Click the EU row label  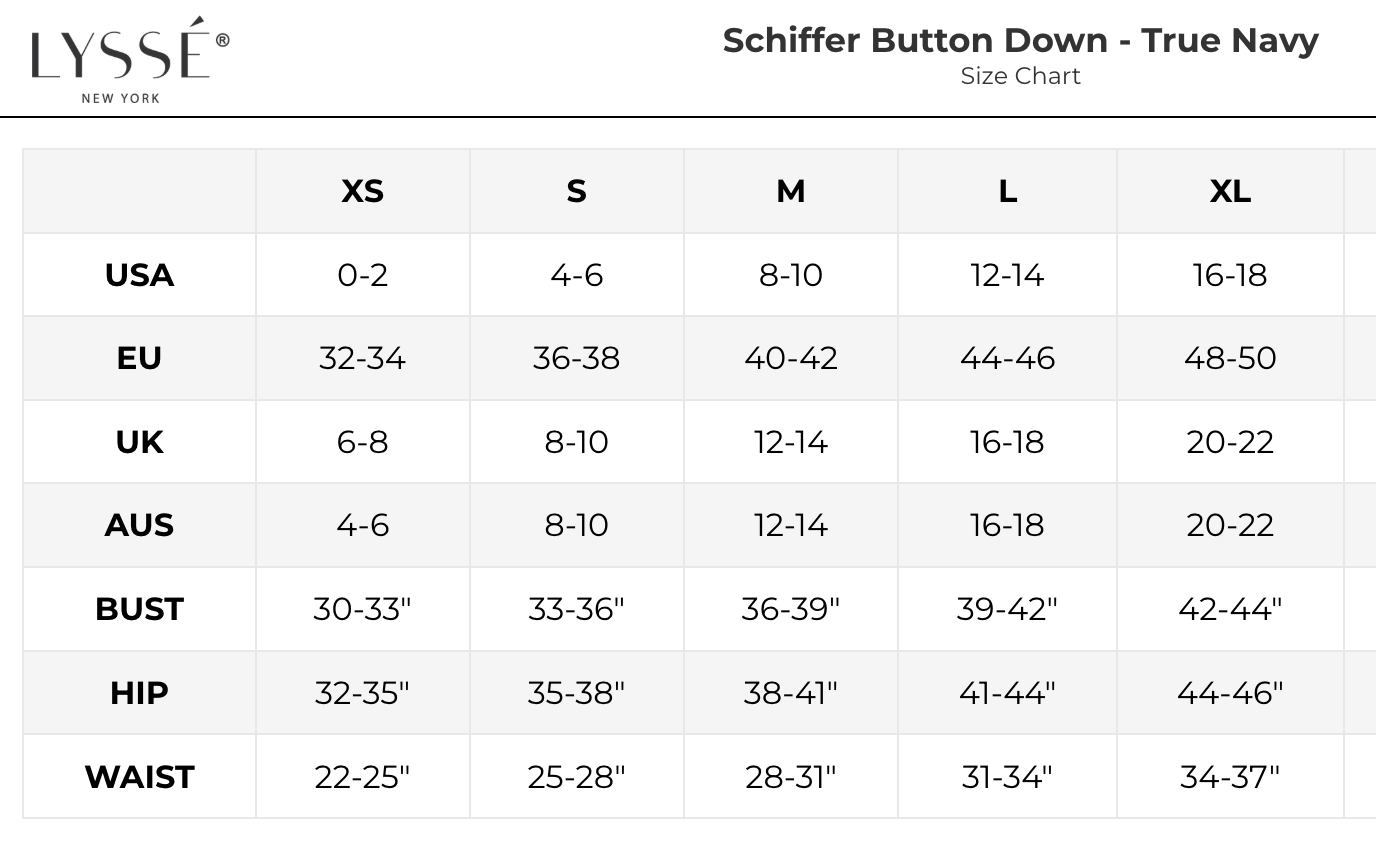[139, 358]
